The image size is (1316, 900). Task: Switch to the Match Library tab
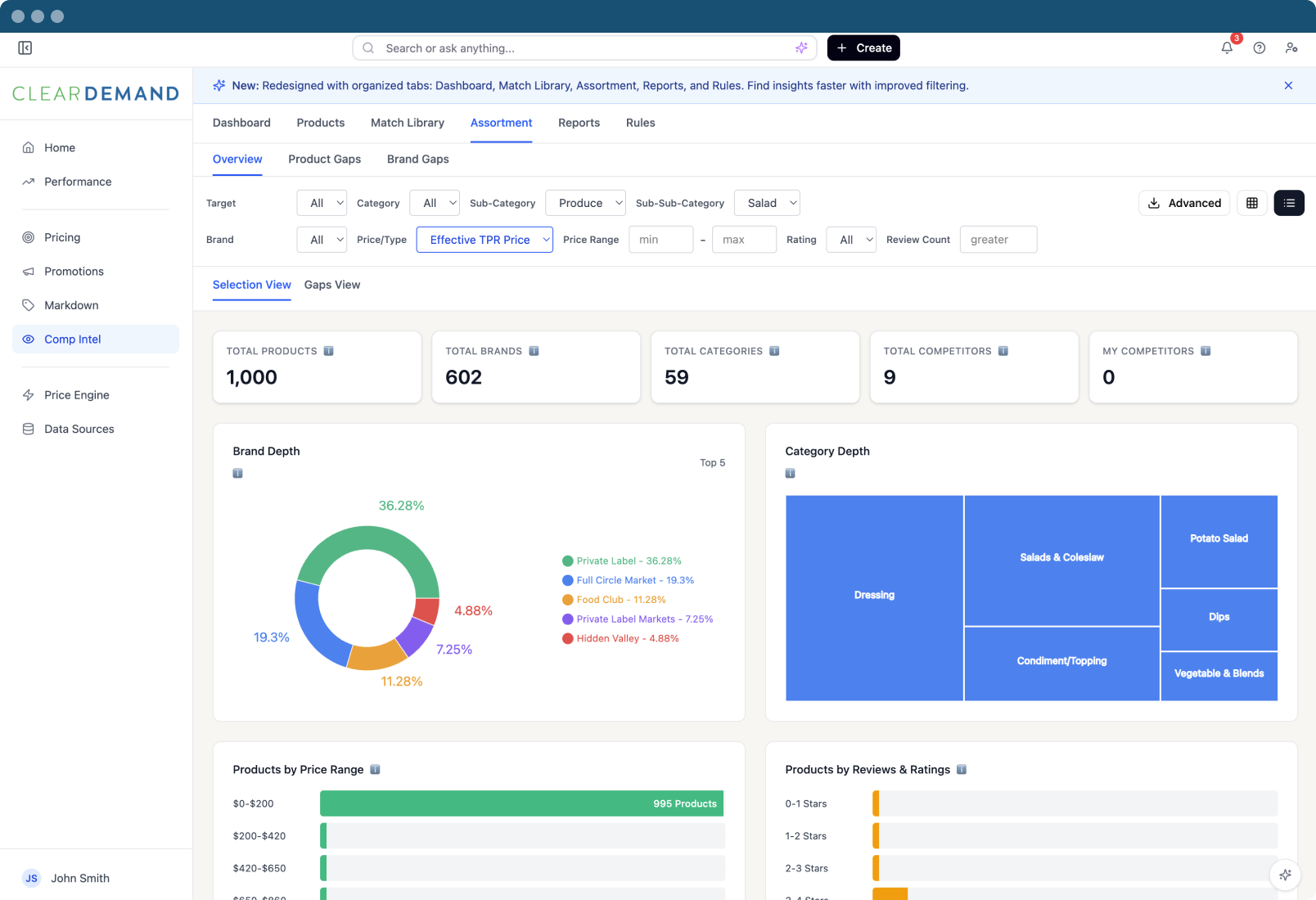tap(407, 123)
